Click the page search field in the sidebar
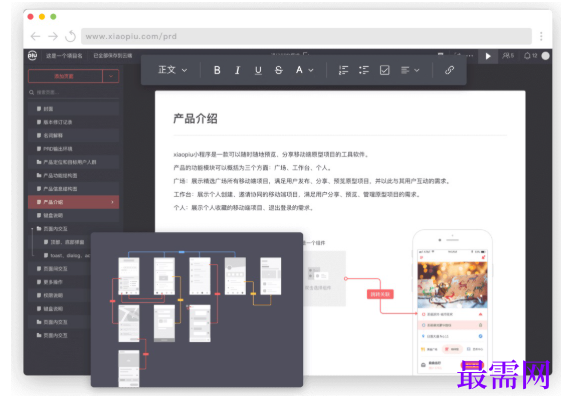Viewport: 569px width, 406px height. pos(74,93)
